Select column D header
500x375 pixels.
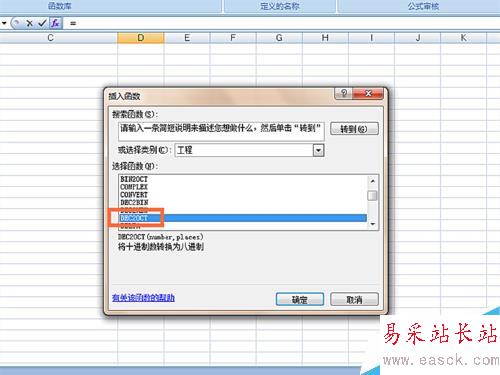pyautogui.click(x=141, y=38)
